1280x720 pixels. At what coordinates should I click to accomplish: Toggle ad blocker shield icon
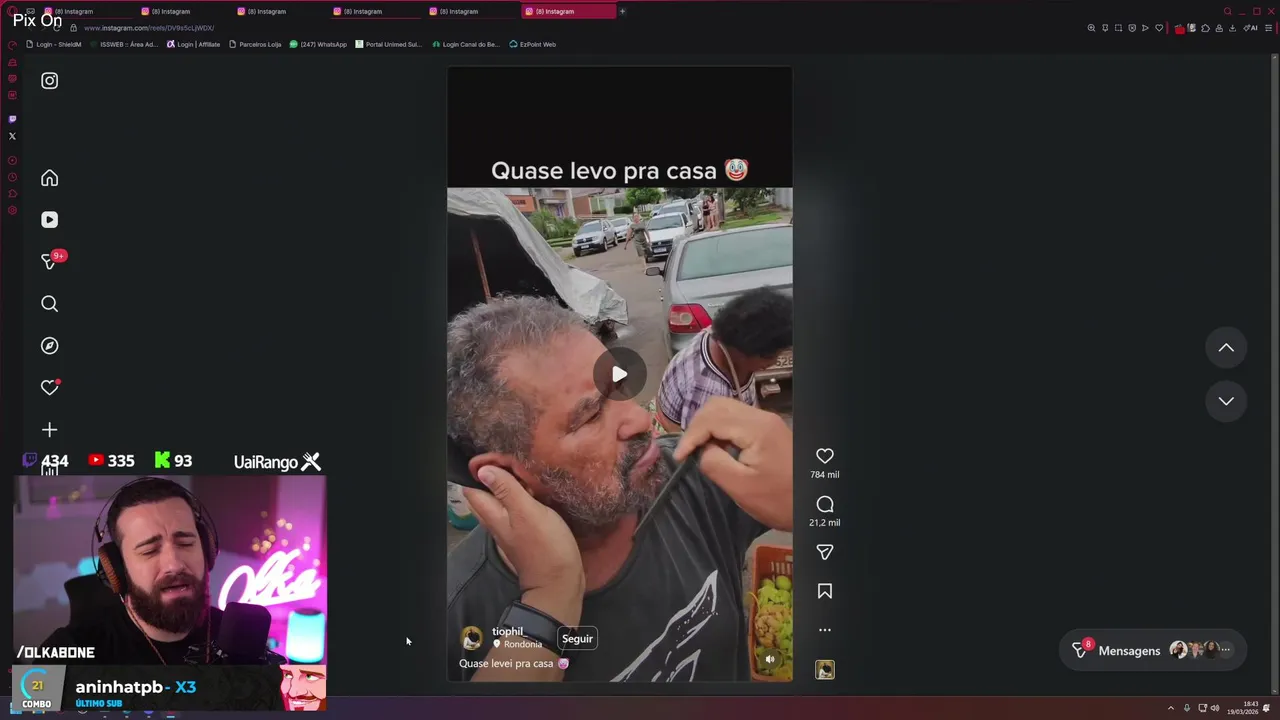1132,28
